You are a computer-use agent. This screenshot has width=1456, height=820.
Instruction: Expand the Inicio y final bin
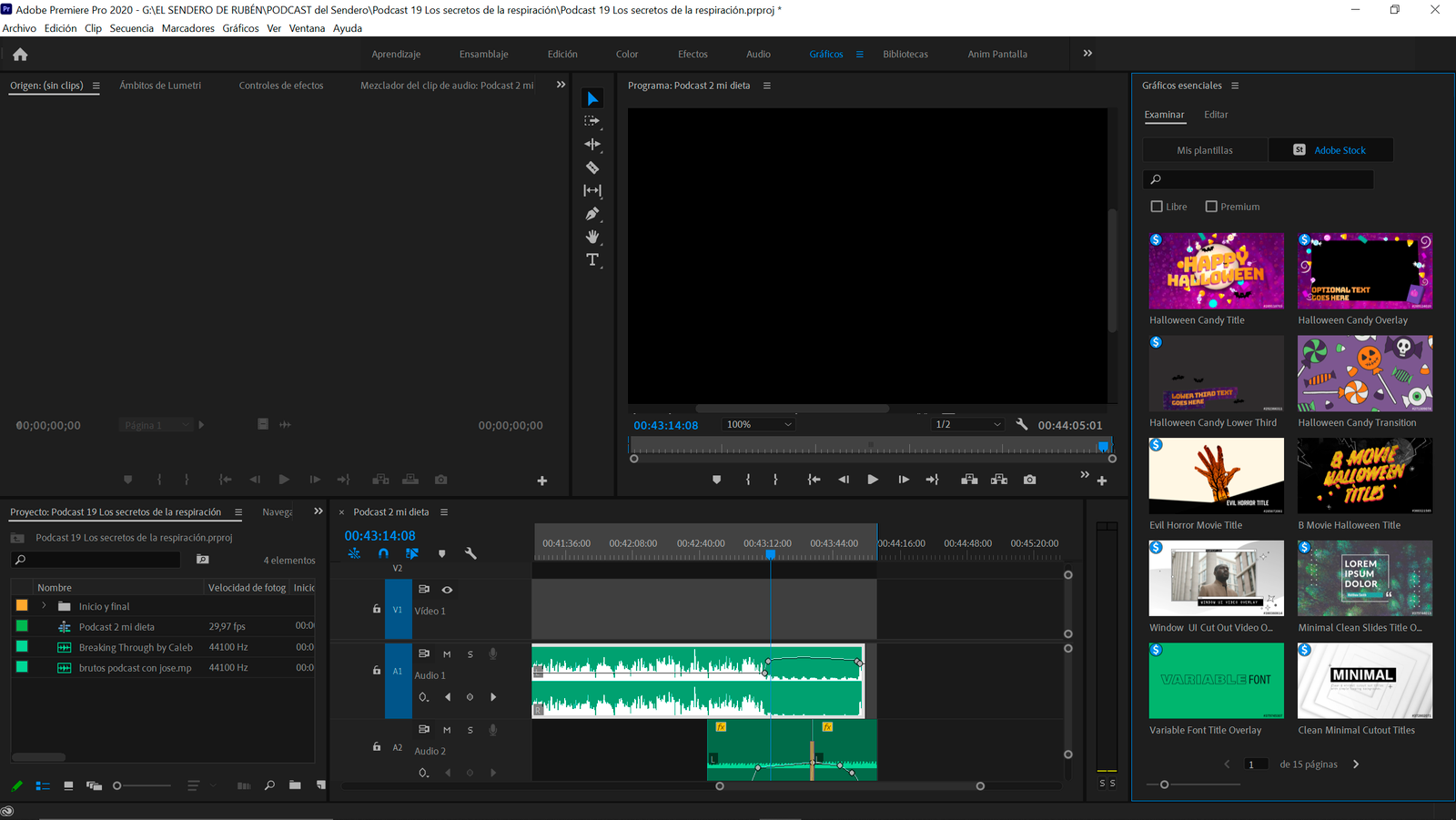(x=43, y=605)
